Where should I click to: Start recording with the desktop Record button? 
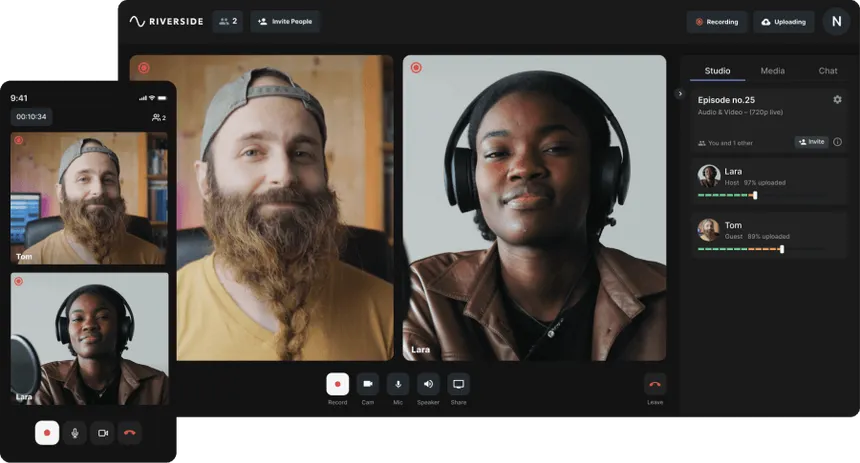point(337,384)
